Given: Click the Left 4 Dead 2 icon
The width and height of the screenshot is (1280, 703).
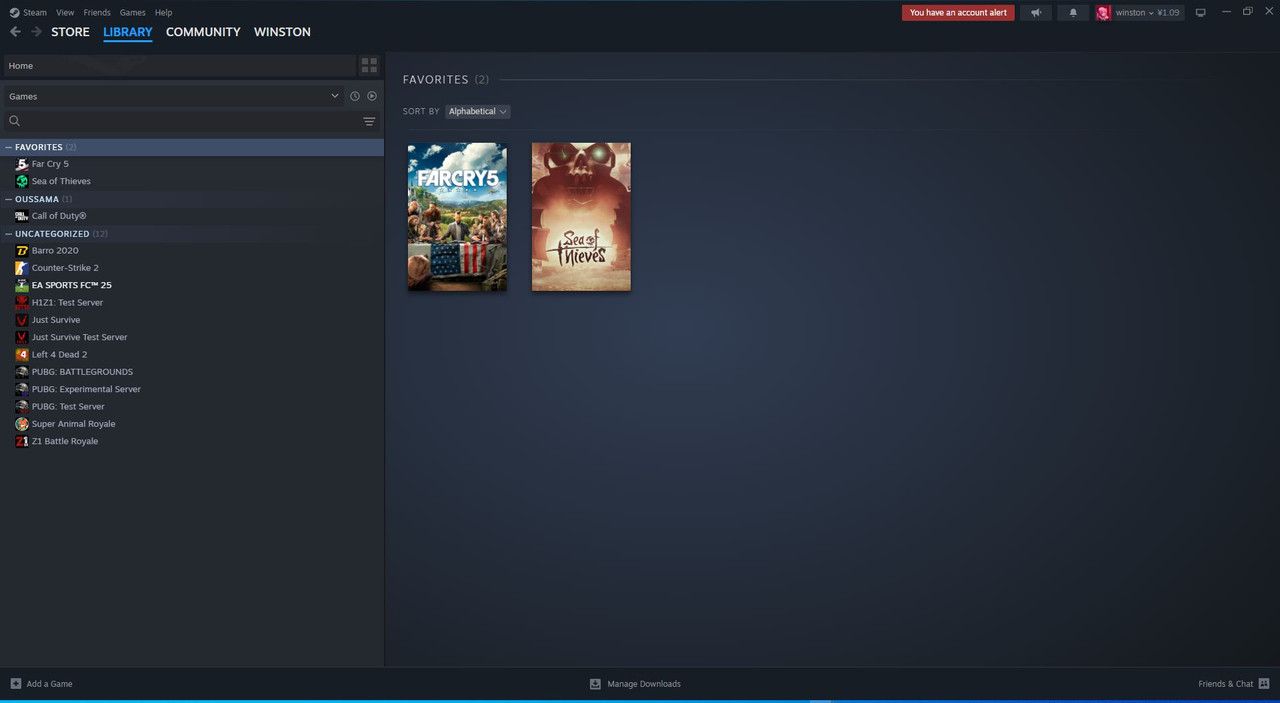Looking at the screenshot, I should 22,355.
